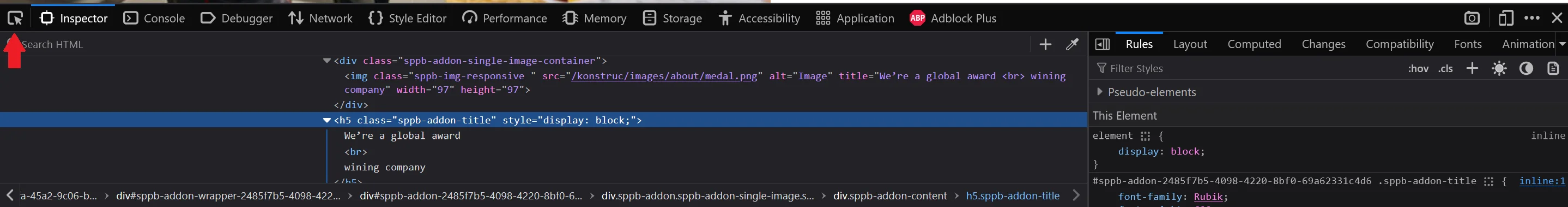Collapse the sppb-addon-single-image-container div

[327, 61]
